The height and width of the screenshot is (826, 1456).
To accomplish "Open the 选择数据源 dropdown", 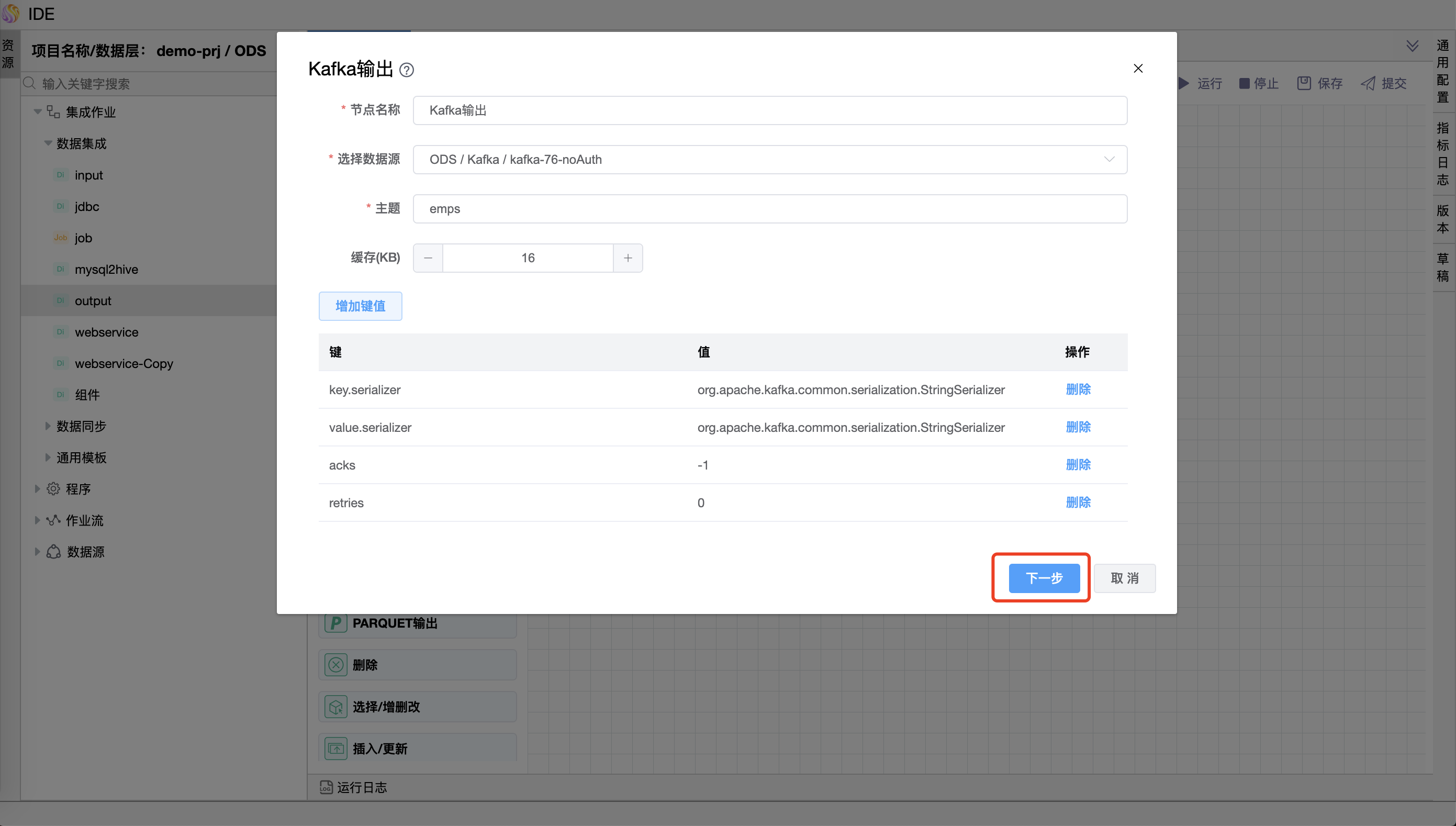I will coord(770,160).
